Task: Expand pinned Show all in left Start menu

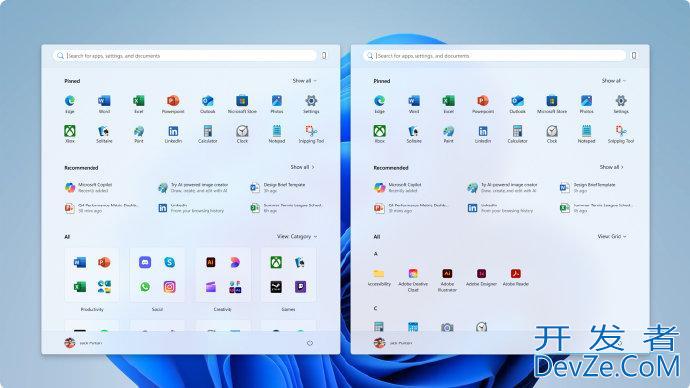Action: (305, 81)
